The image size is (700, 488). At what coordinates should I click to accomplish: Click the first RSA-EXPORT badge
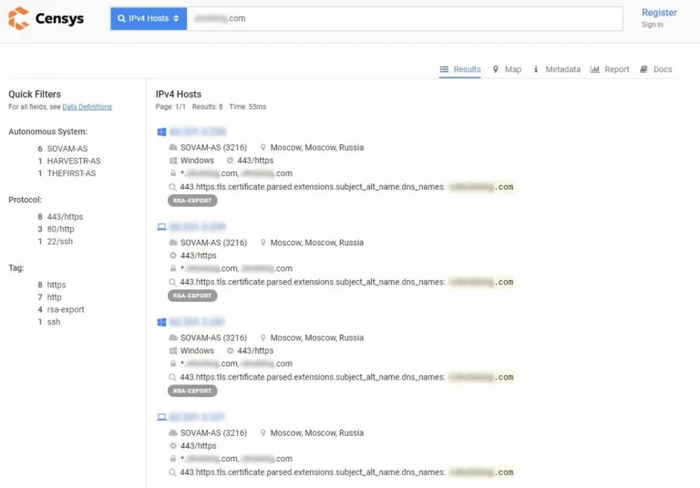tap(192, 201)
